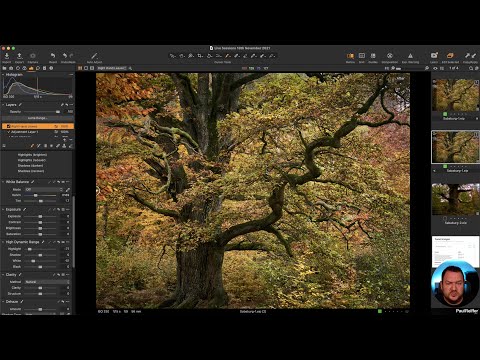Select the Draw Mask brush in Layers
Screen dimensions: 480x360
[x=32, y=146]
